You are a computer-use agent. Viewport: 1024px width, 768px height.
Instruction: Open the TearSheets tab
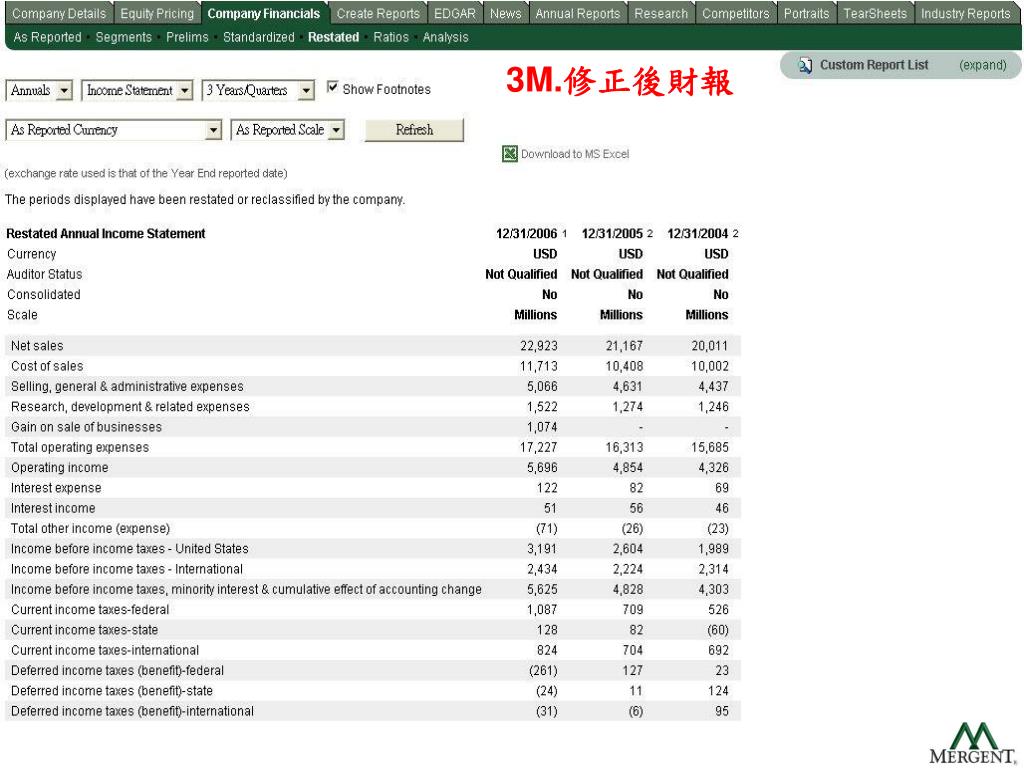point(875,13)
